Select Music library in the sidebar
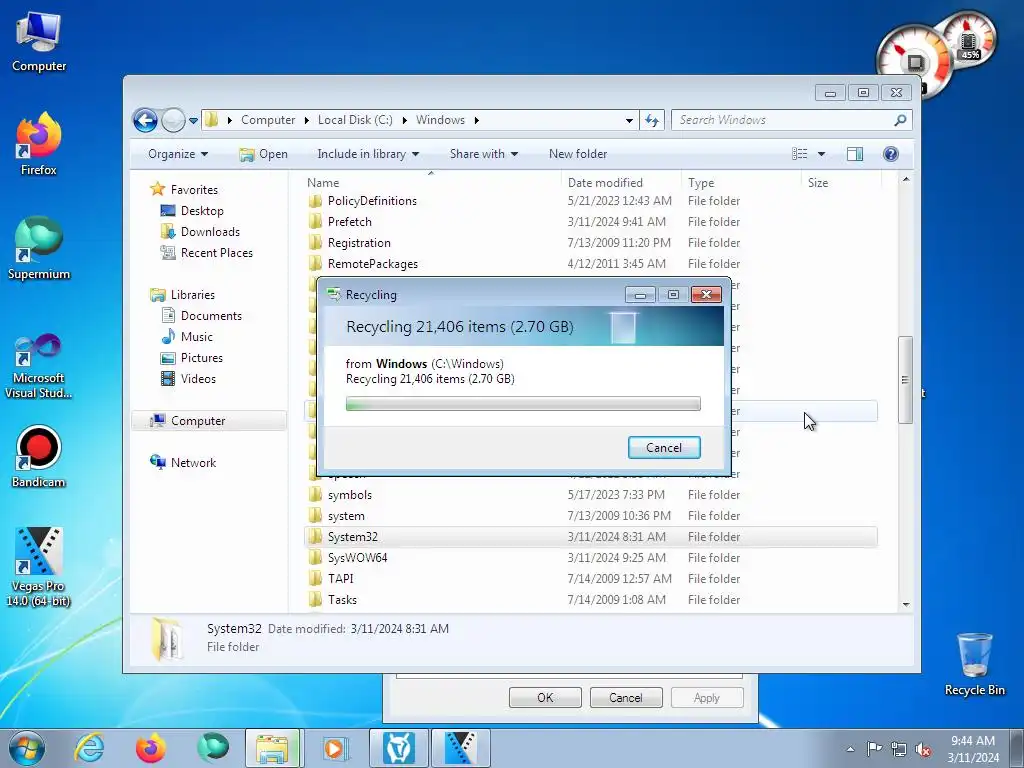The image size is (1024, 768). tap(197, 337)
